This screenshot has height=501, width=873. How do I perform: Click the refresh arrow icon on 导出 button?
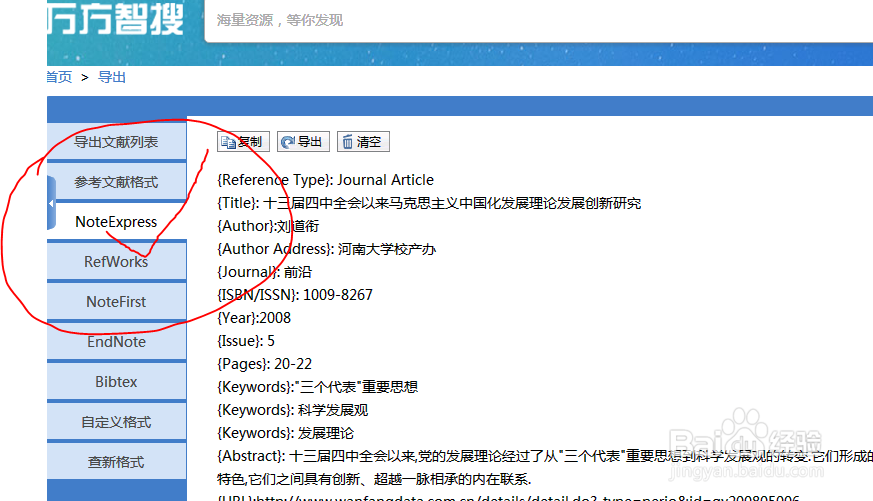pyautogui.click(x=288, y=143)
